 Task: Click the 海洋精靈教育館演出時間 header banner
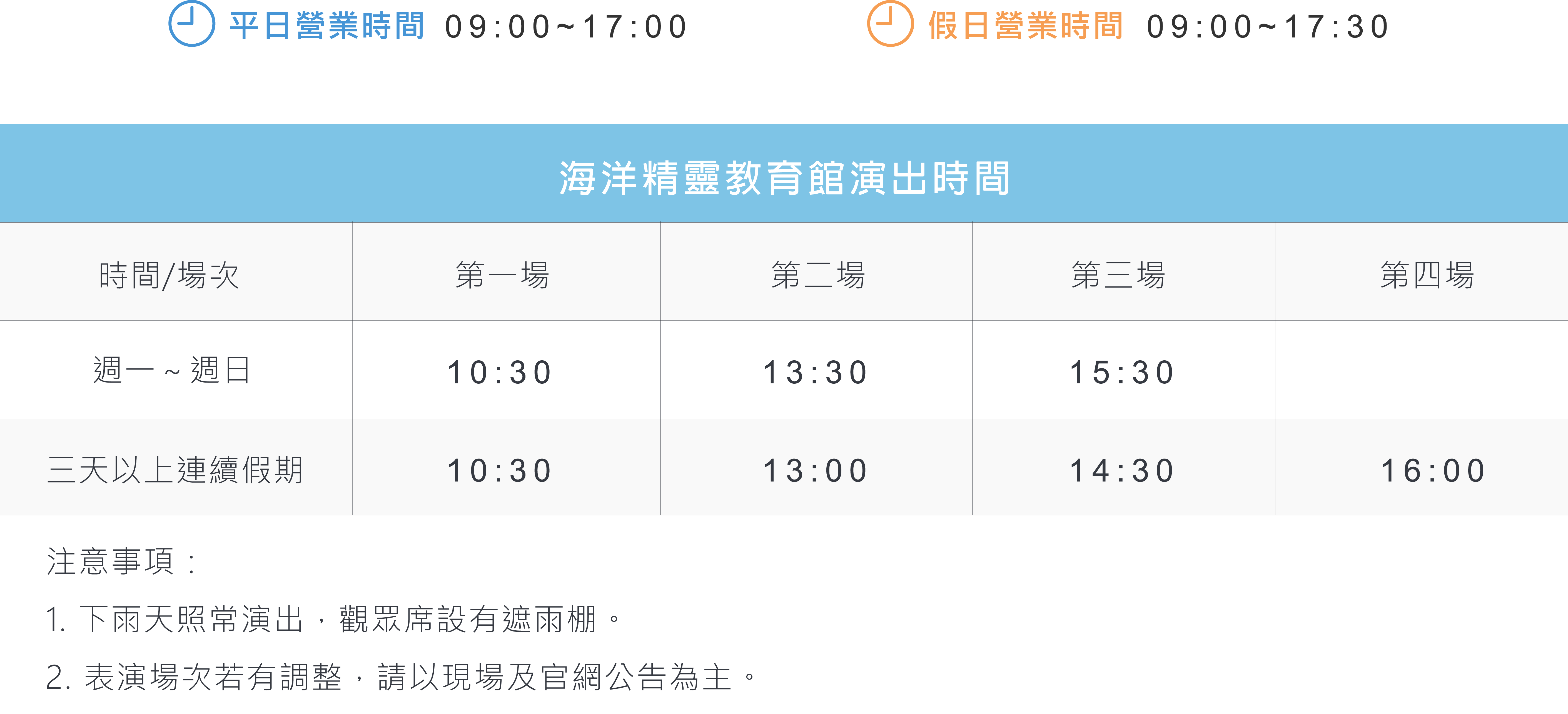784,173
